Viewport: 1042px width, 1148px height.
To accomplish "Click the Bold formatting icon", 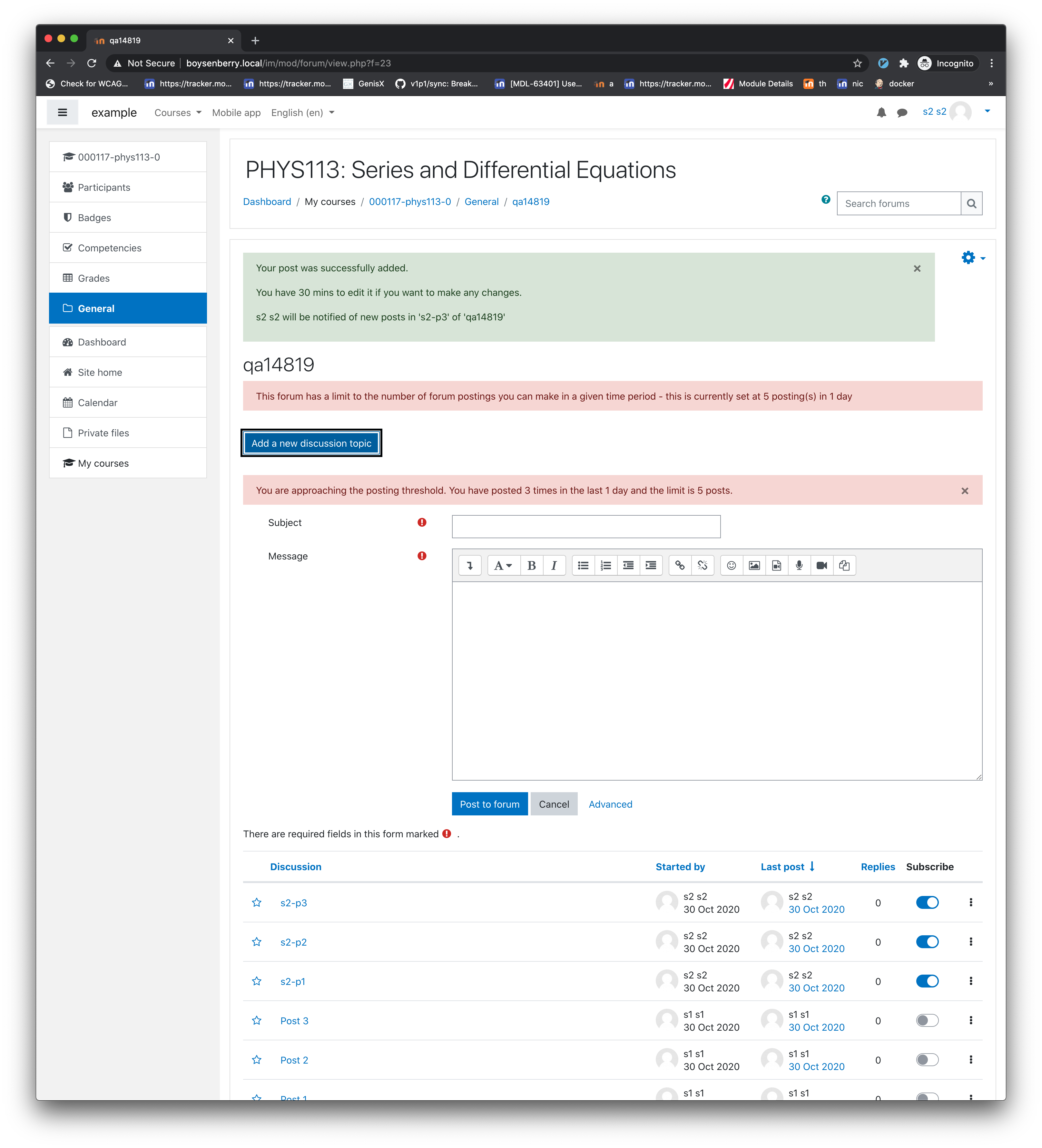I will click(x=532, y=565).
